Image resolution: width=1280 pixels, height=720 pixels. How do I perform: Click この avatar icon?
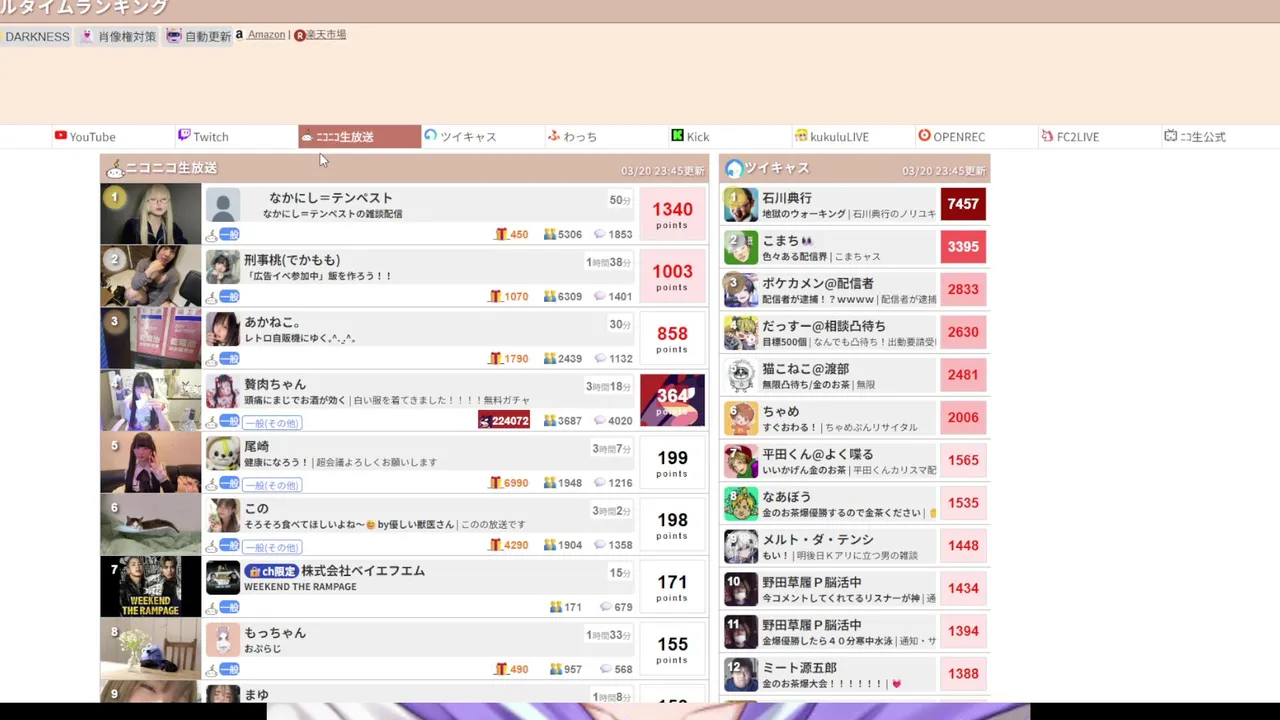click(223, 515)
